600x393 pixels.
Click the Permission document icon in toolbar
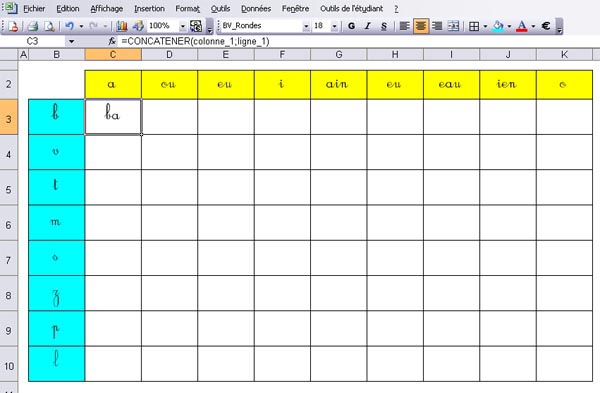13,26
